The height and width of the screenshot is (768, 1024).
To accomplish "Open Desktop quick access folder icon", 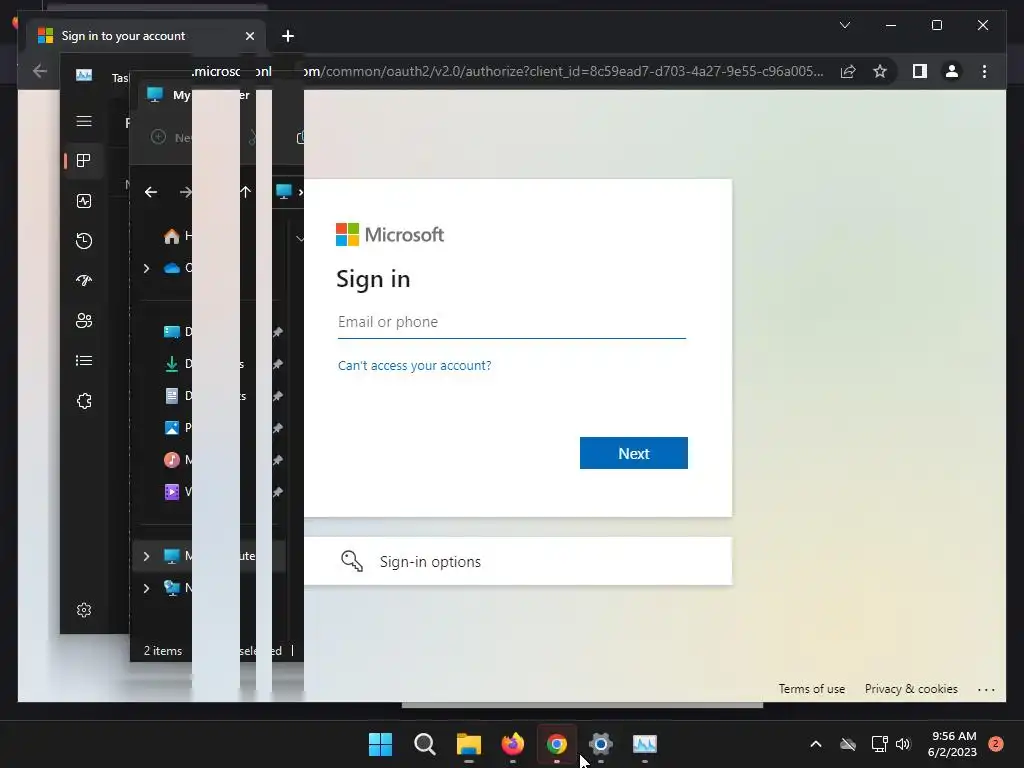I will click(172, 332).
